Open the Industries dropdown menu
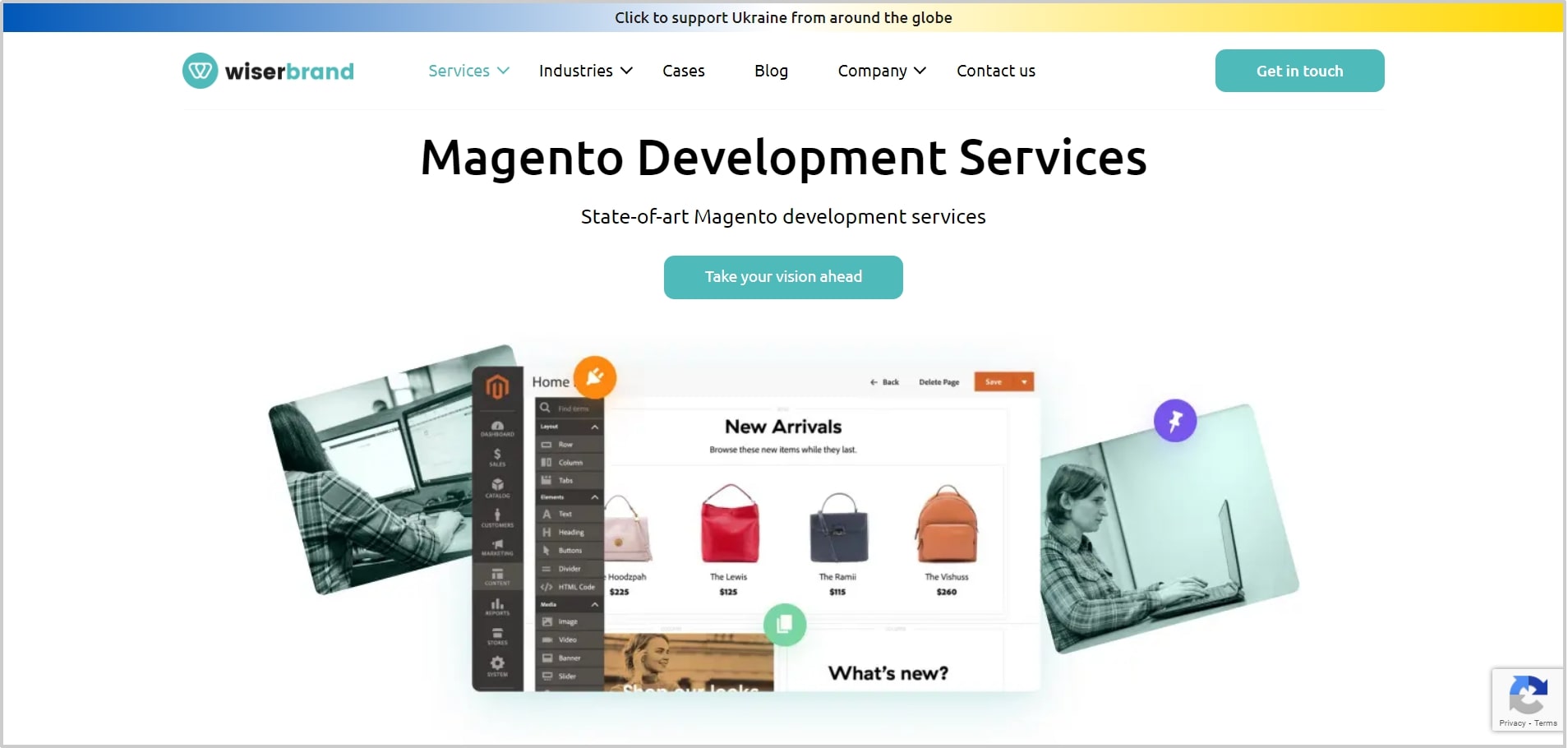1568x748 pixels. [585, 71]
